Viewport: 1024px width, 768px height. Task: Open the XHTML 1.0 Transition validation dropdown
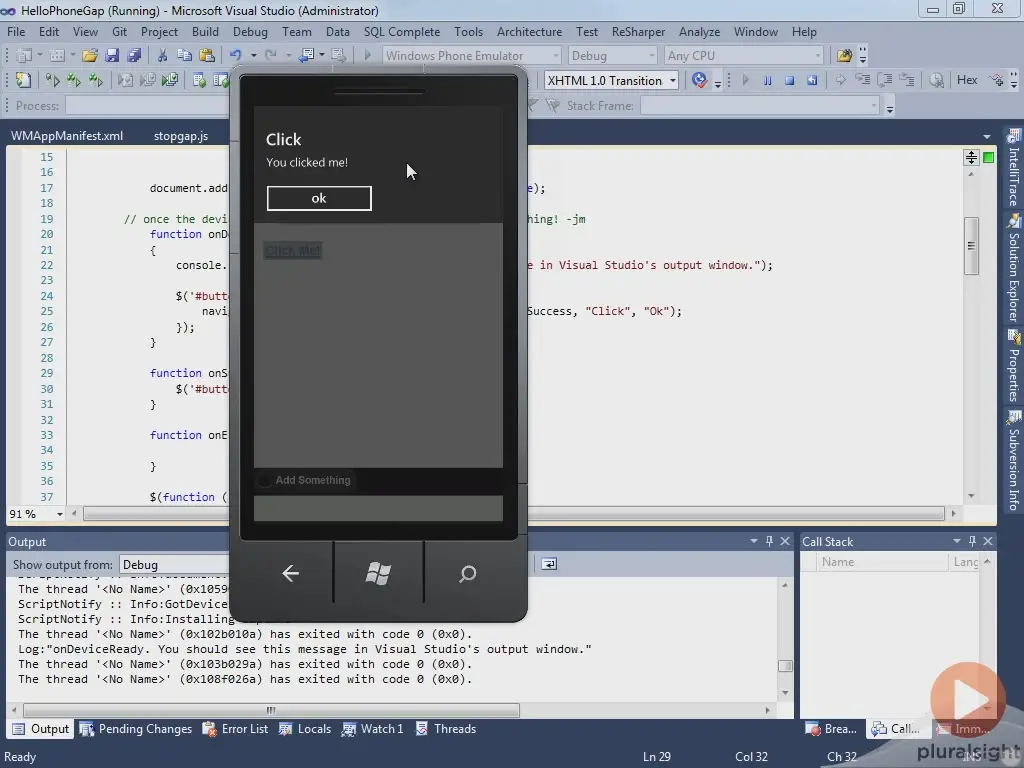pyautogui.click(x=673, y=80)
